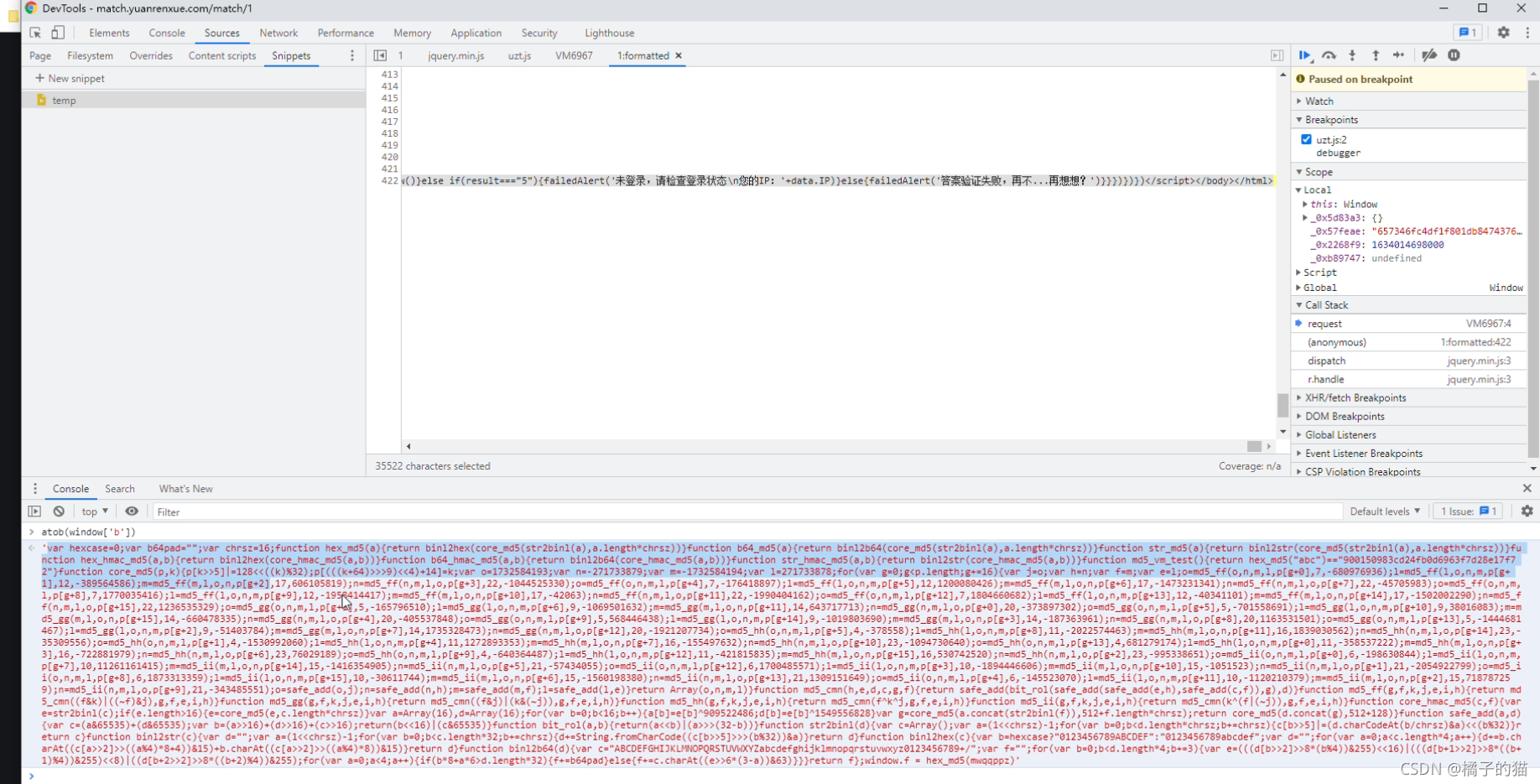Toggle Deactivate breakpoints icon

[x=1429, y=55]
